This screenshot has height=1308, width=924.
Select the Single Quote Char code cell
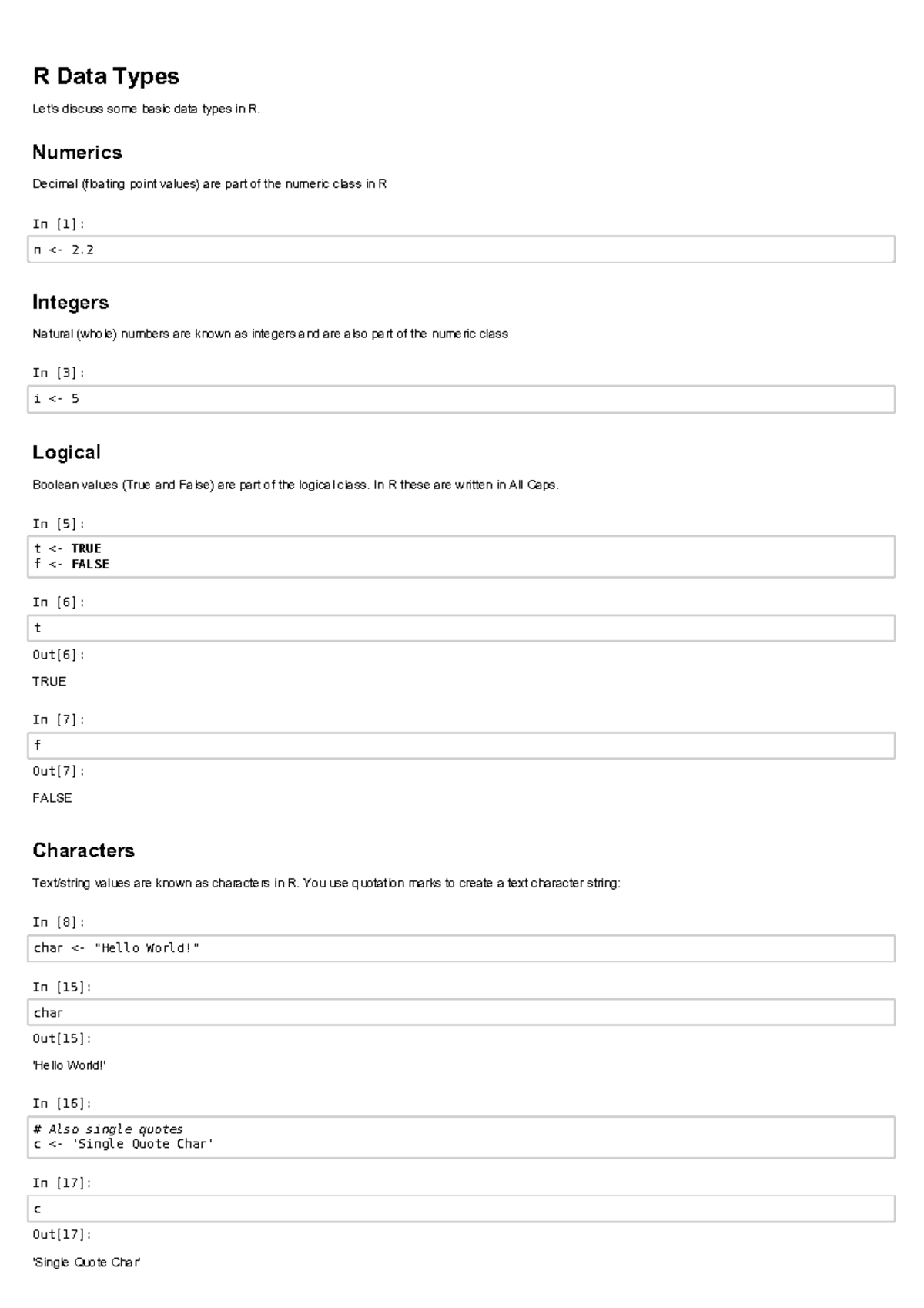click(461, 1137)
